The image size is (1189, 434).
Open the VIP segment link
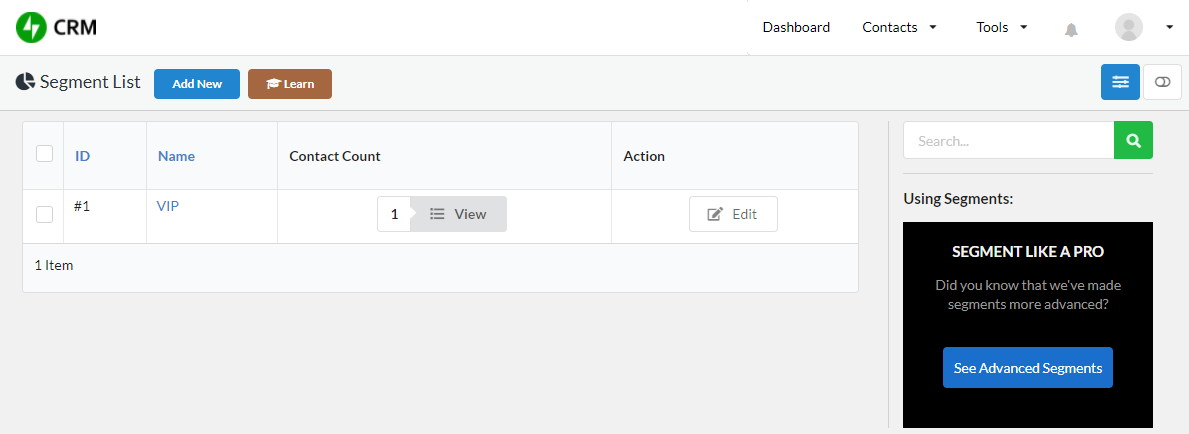pos(168,206)
